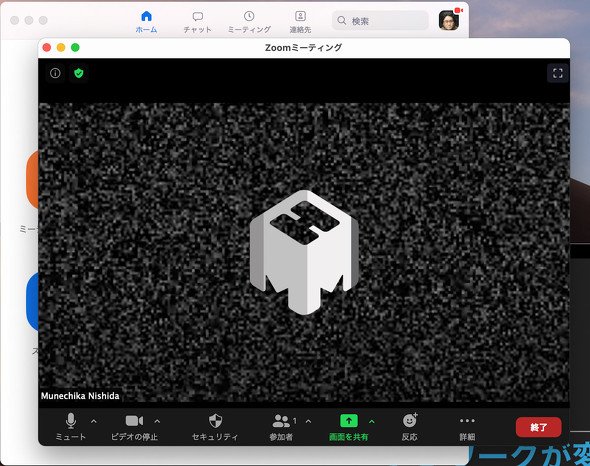Expand the audio options arrow next to ミュート
Screen dimensions: 590x466
[94, 421]
